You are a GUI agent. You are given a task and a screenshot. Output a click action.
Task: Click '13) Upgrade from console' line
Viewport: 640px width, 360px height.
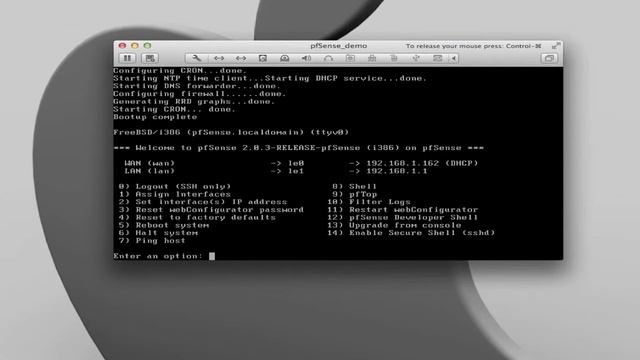[x=394, y=225]
